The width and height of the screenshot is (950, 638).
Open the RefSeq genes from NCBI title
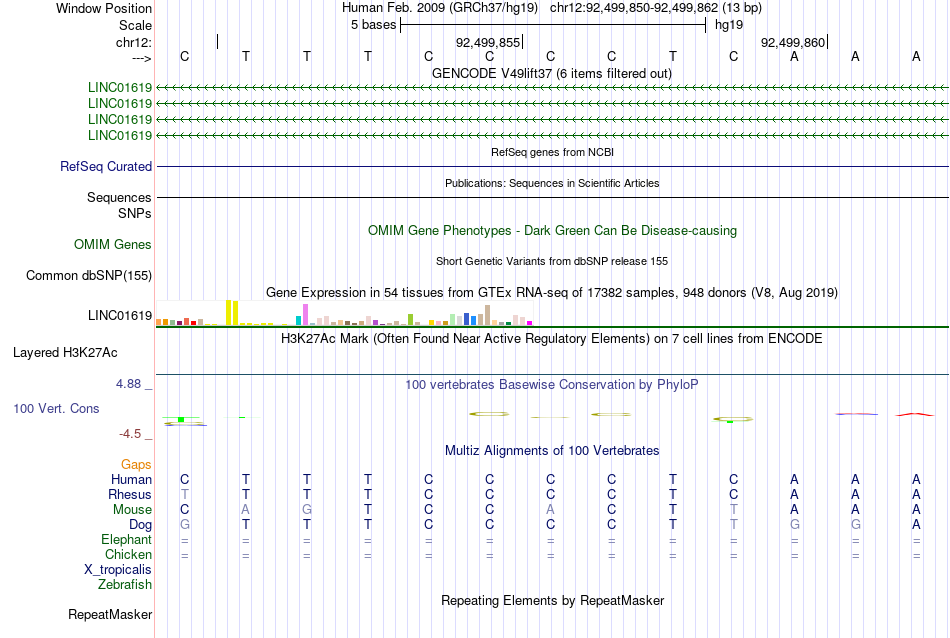(552, 152)
